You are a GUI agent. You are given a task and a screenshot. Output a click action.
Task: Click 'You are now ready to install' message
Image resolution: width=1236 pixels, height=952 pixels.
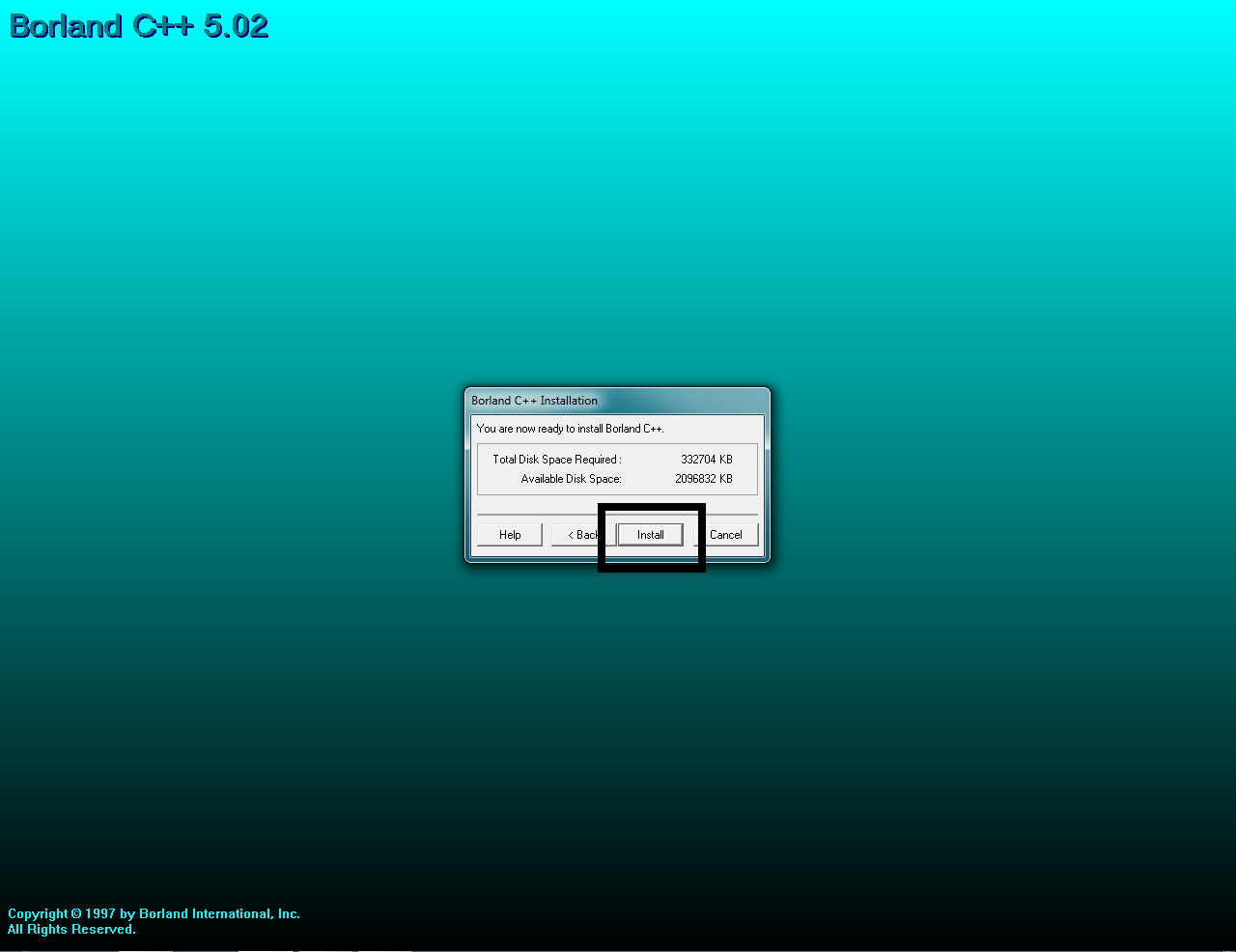571,429
